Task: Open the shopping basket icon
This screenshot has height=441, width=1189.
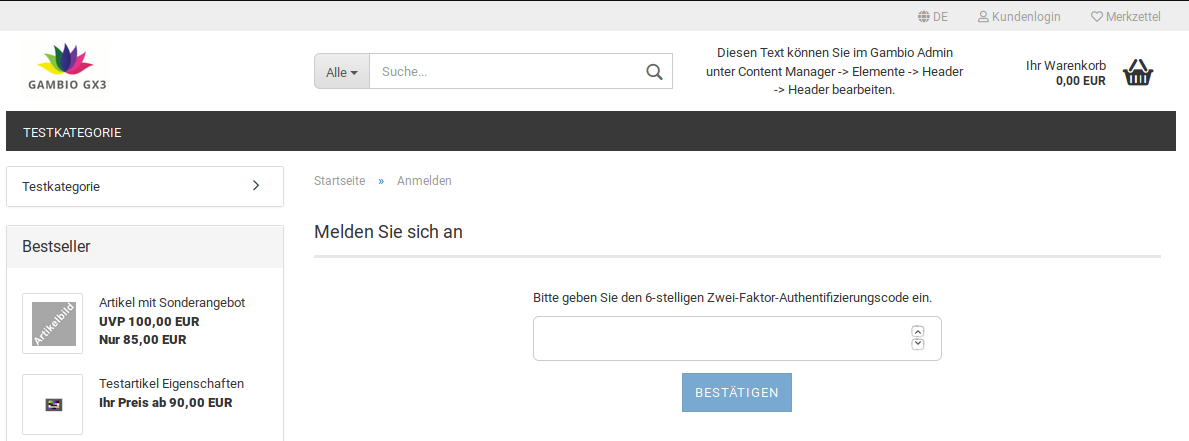Action: 1138,73
